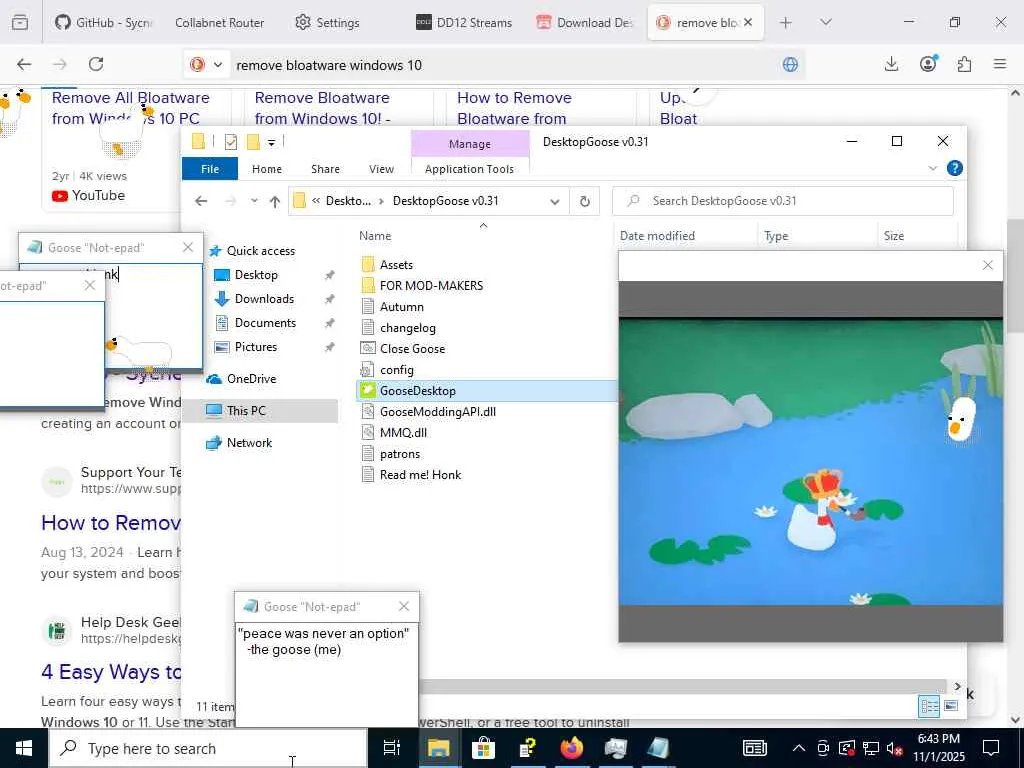
Task: Open new browser tab with plus button
Action: tap(786, 23)
